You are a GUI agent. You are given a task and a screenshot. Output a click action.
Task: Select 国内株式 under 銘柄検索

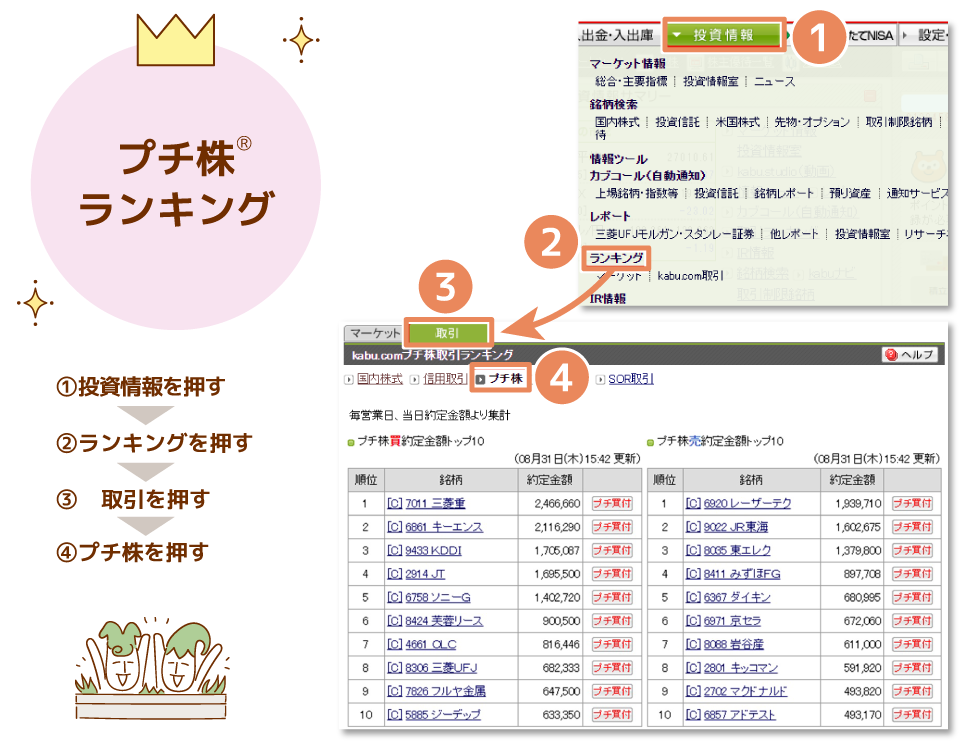pyautogui.click(x=617, y=122)
